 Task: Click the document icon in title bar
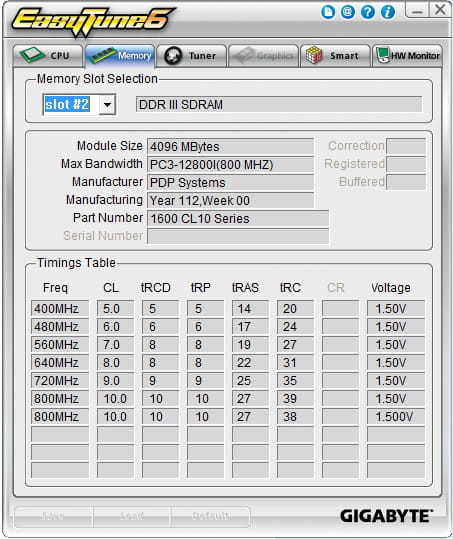point(328,12)
